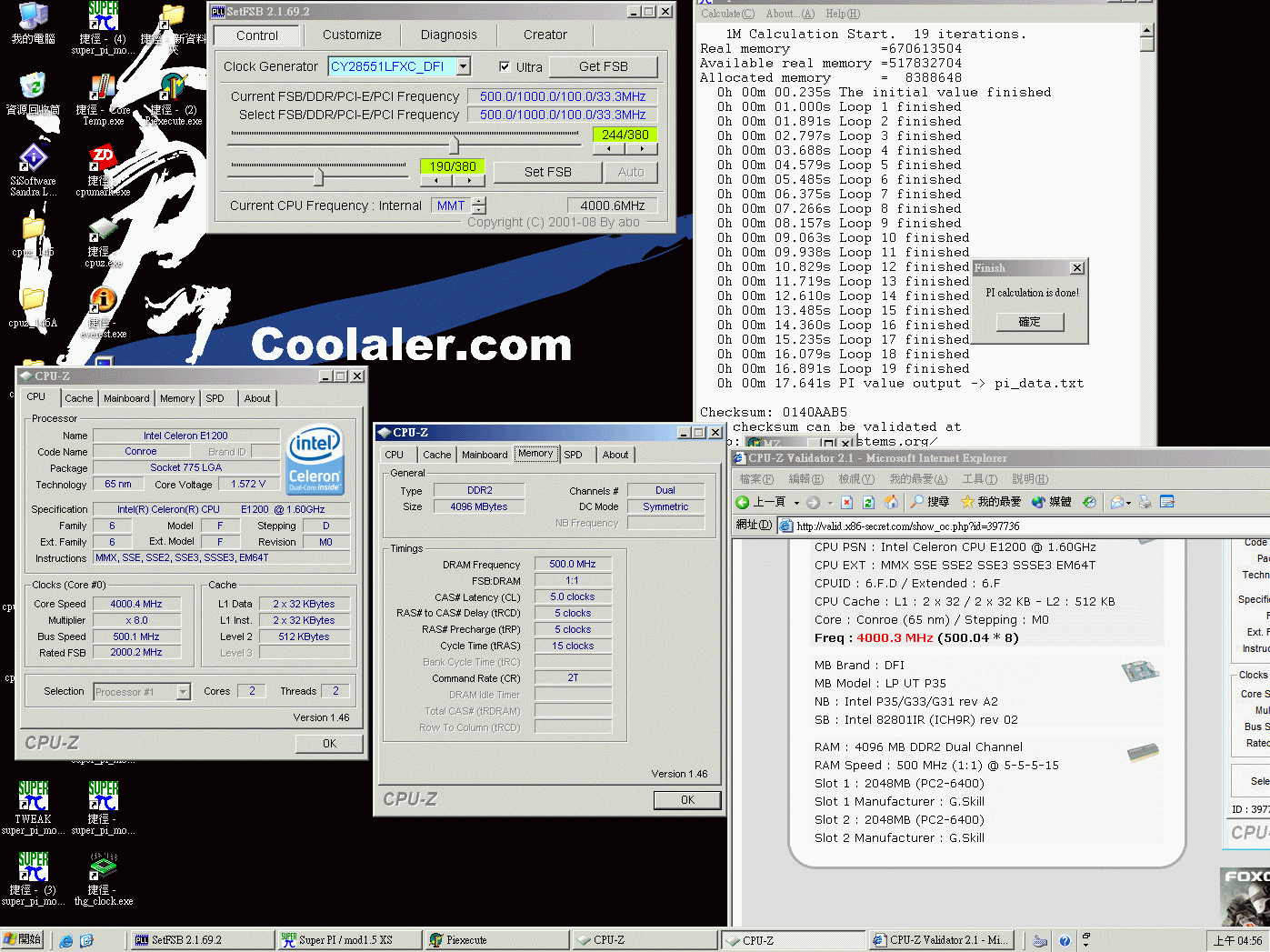Click the MMT stepper arrows in SetFSB
Viewport: 1270px width, 952px height.
click(479, 205)
